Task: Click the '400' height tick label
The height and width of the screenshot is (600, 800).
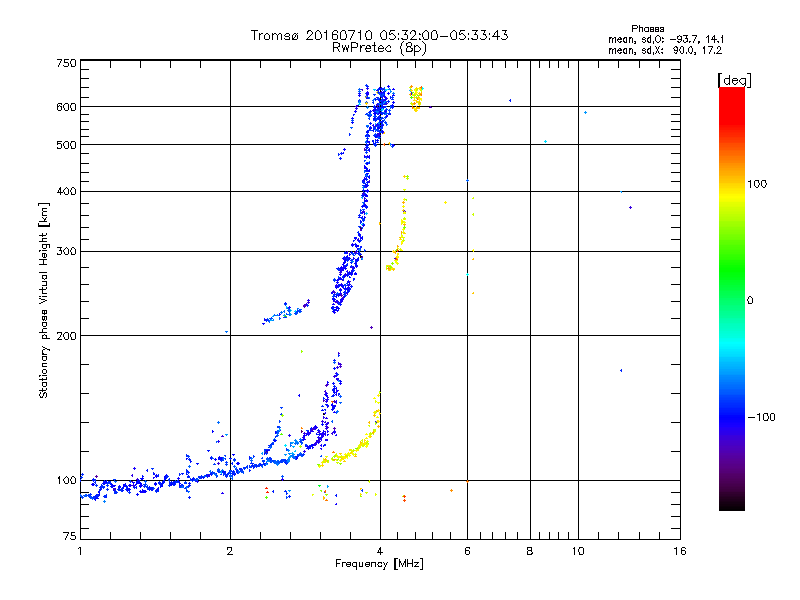Action: click(x=67, y=192)
